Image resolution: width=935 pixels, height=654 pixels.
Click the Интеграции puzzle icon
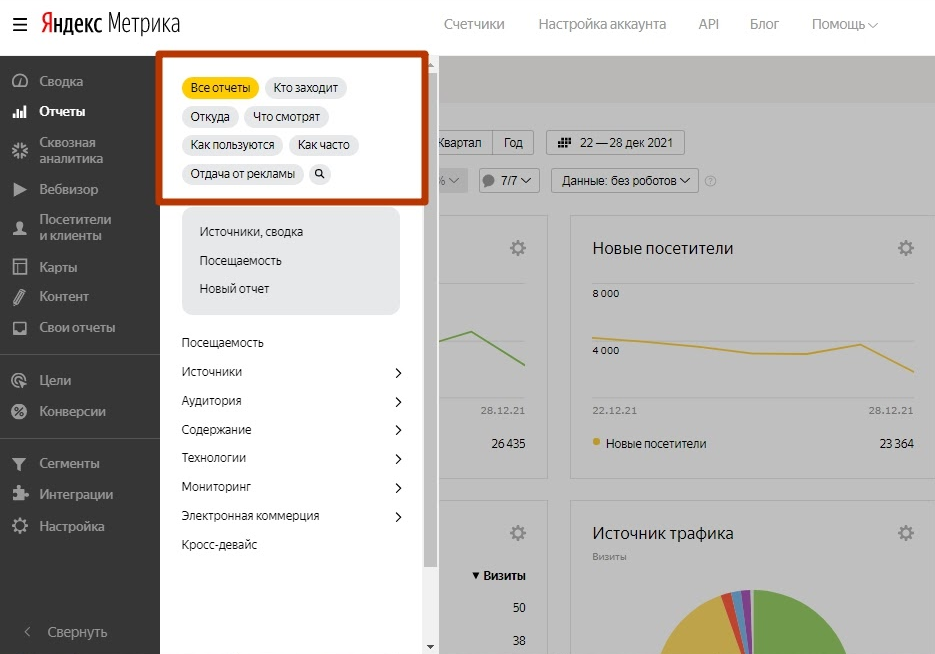tap(20, 494)
